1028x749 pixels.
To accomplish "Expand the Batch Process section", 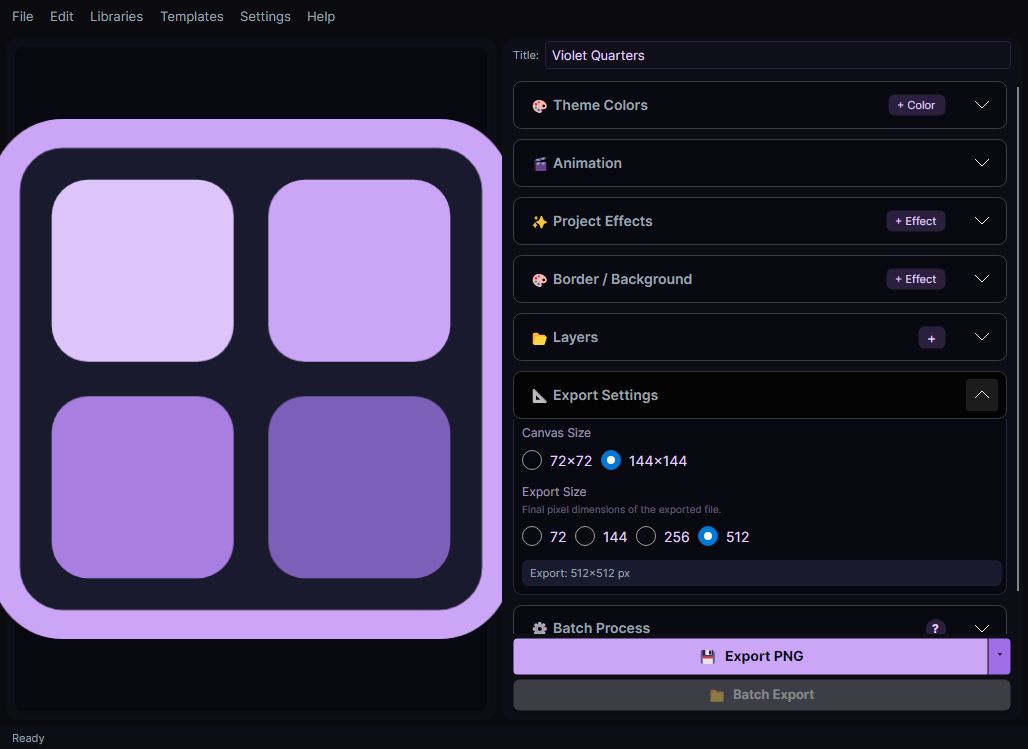I will pyautogui.click(x=981, y=628).
